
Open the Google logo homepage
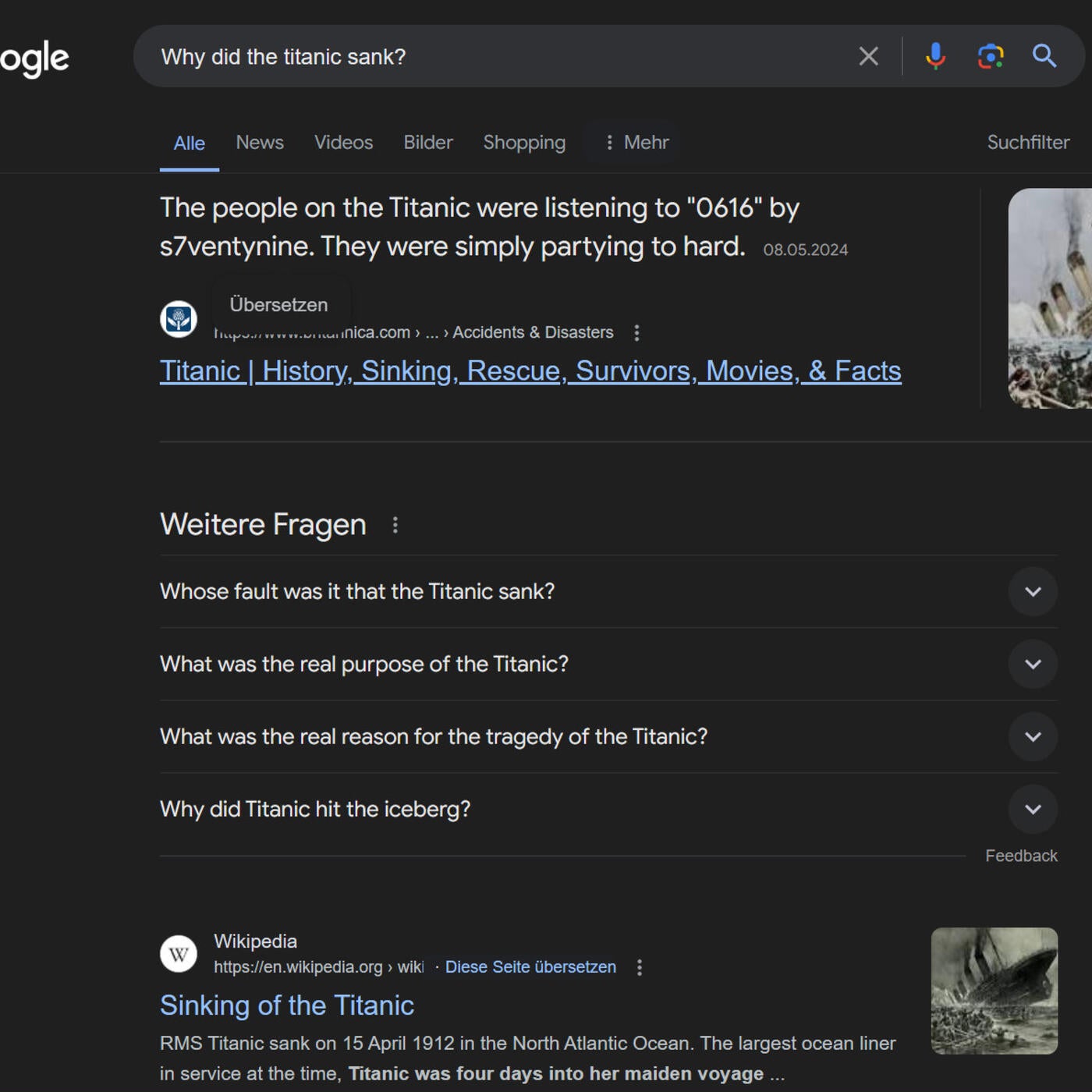[34, 58]
